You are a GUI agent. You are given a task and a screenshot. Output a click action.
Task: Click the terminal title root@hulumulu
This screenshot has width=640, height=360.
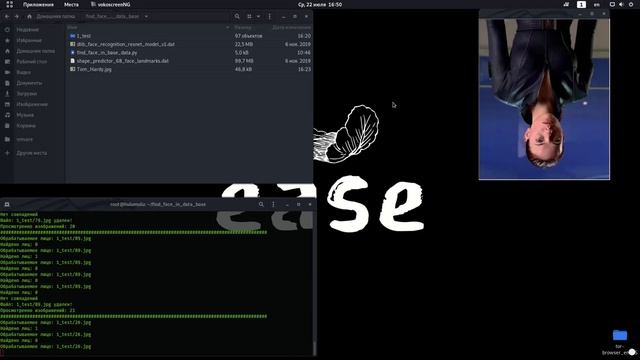158,204
